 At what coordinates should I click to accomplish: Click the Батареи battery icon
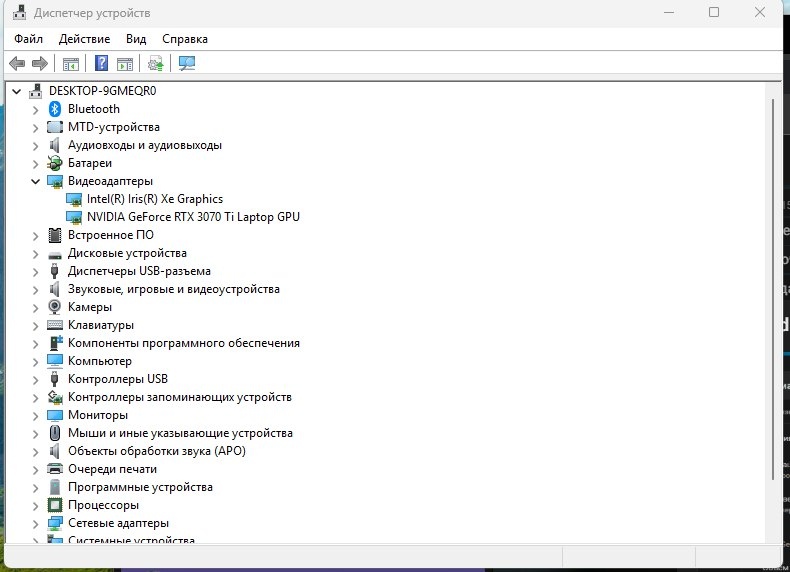pos(54,163)
